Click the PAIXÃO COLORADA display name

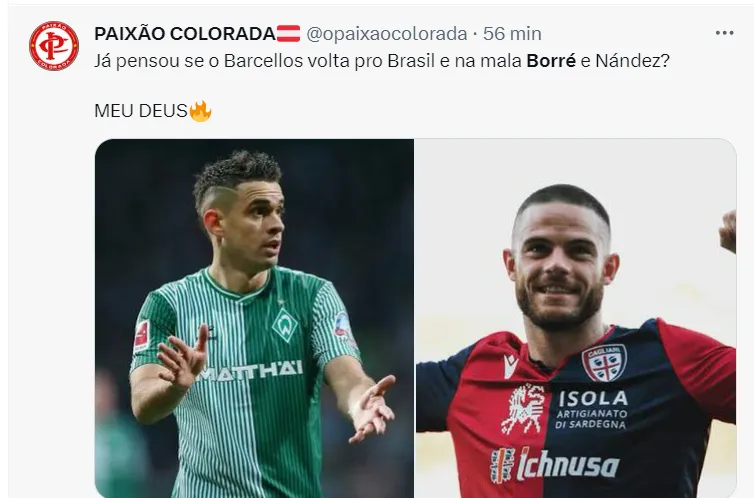tap(185, 34)
